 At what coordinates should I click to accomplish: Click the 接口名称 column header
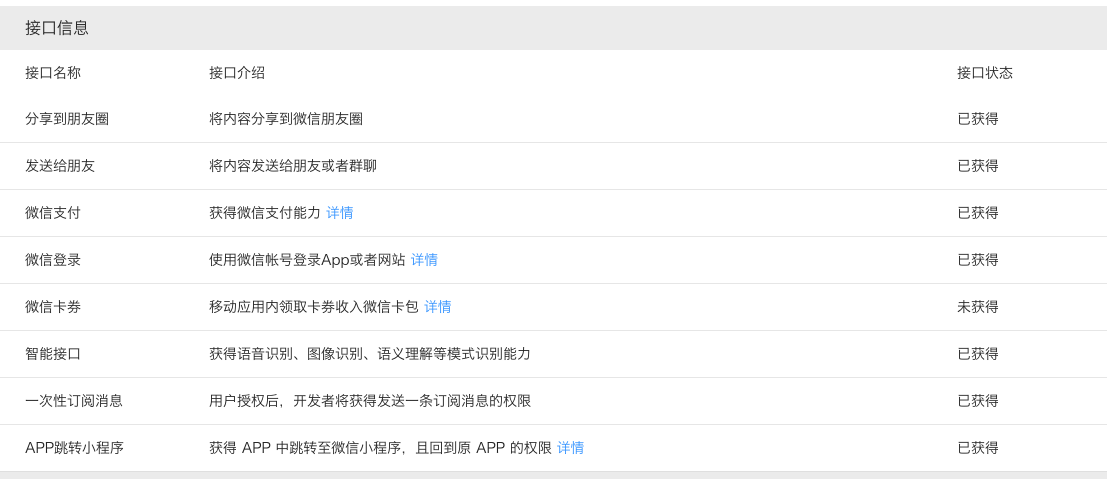tap(53, 73)
